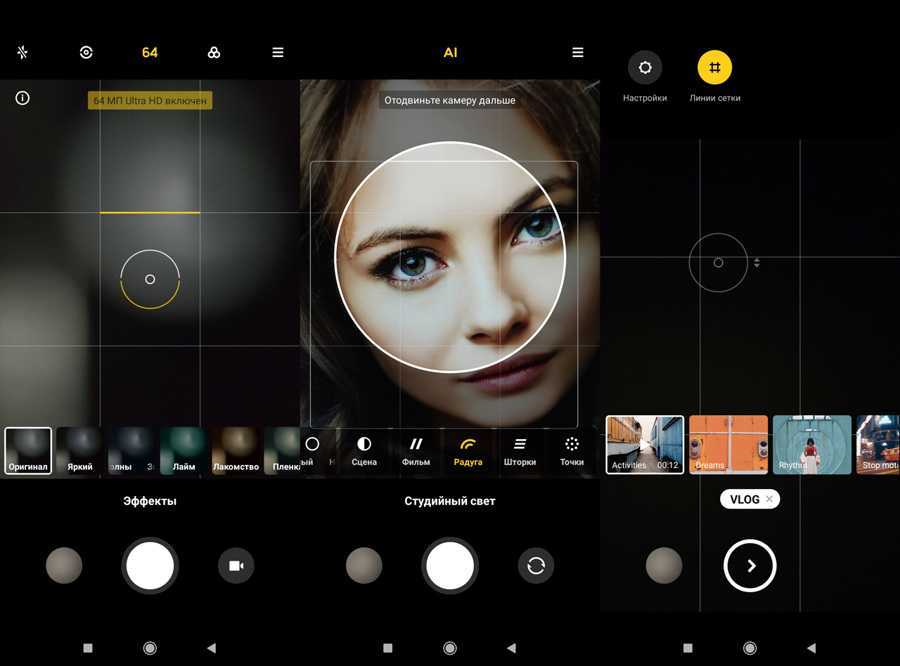Choose the Фильм lighting effect
The width and height of the screenshot is (900, 666).
416,449
